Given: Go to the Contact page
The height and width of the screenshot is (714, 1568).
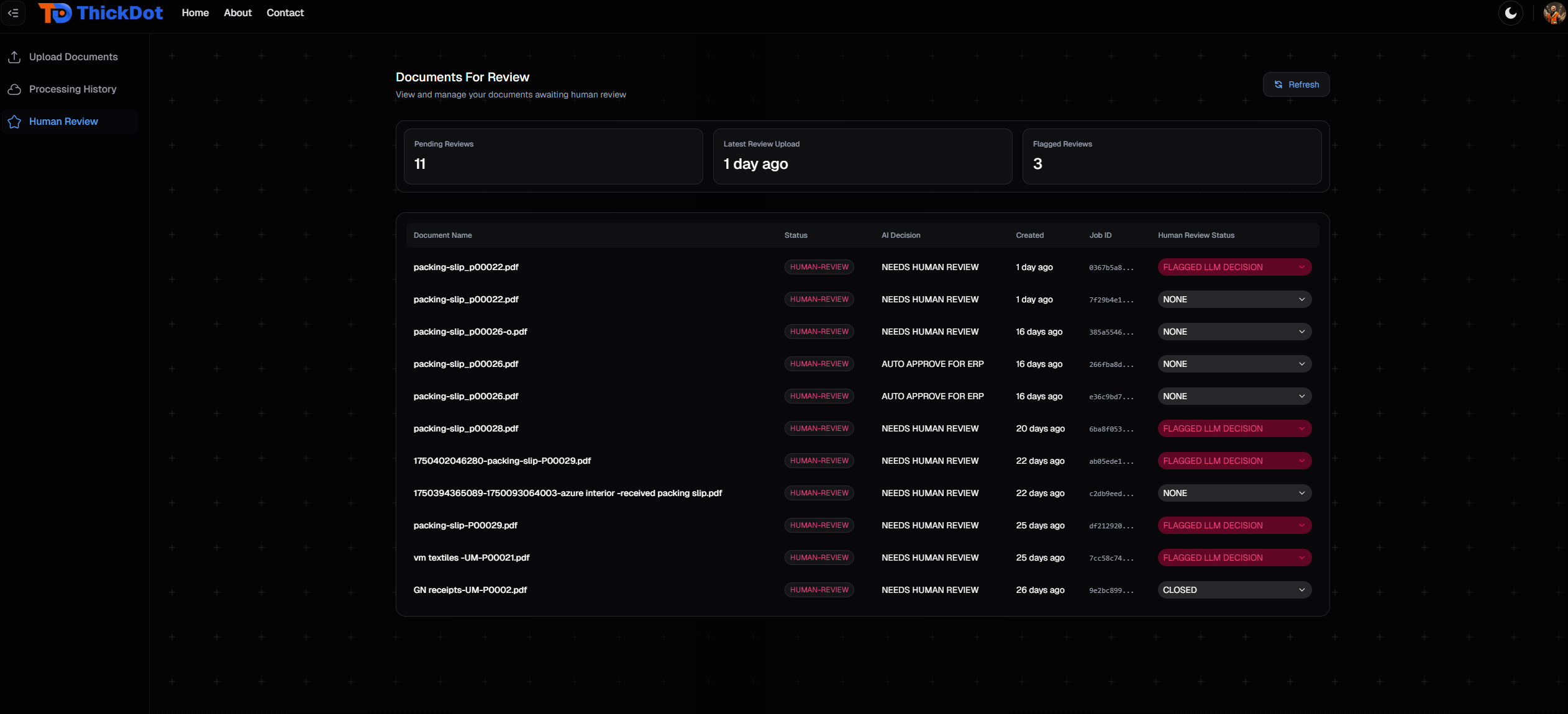Looking at the screenshot, I should point(285,13).
